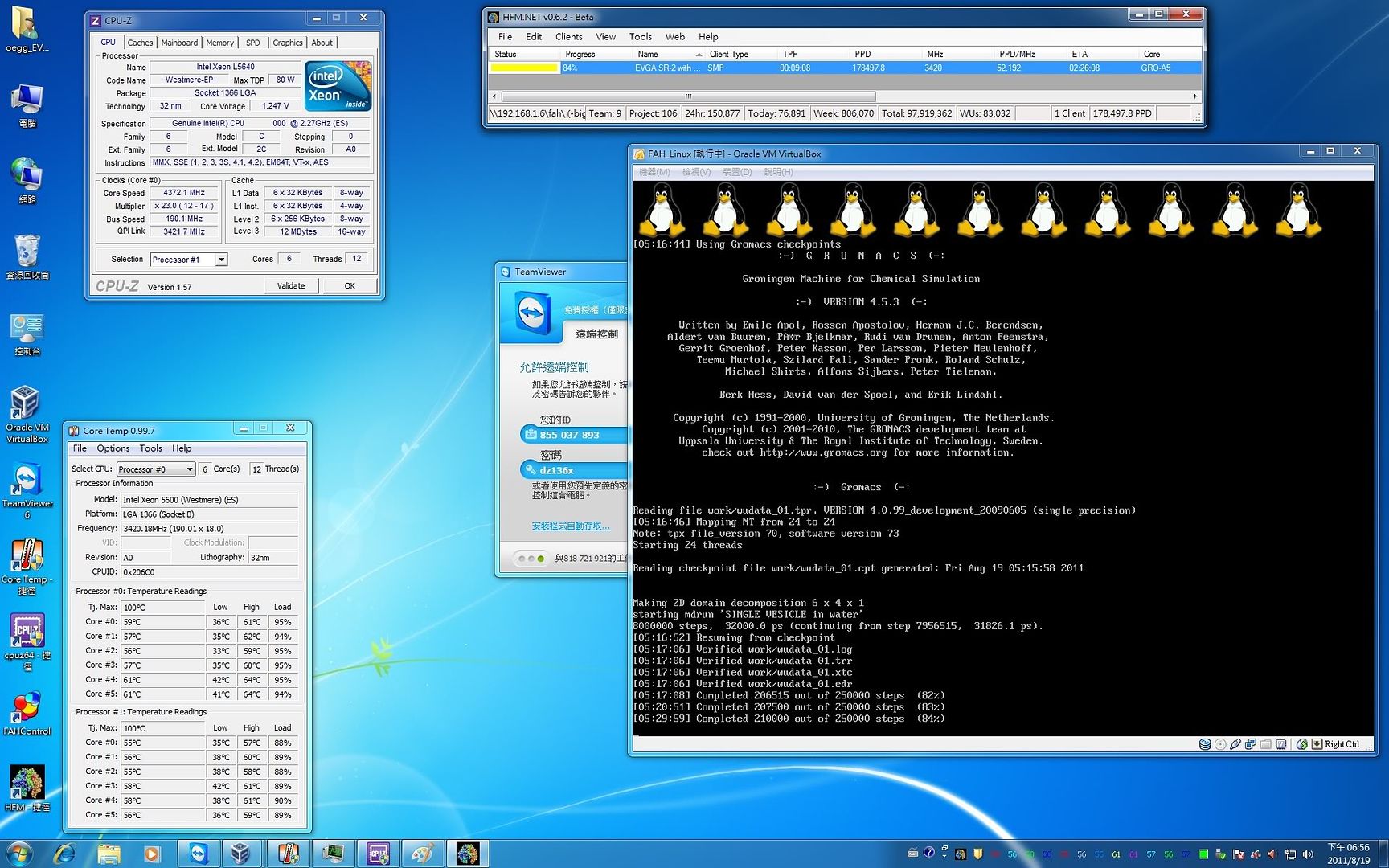1389x868 pixels.
Task: Click the Core Temp Frequency value field
Action: [x=209, y=529]
